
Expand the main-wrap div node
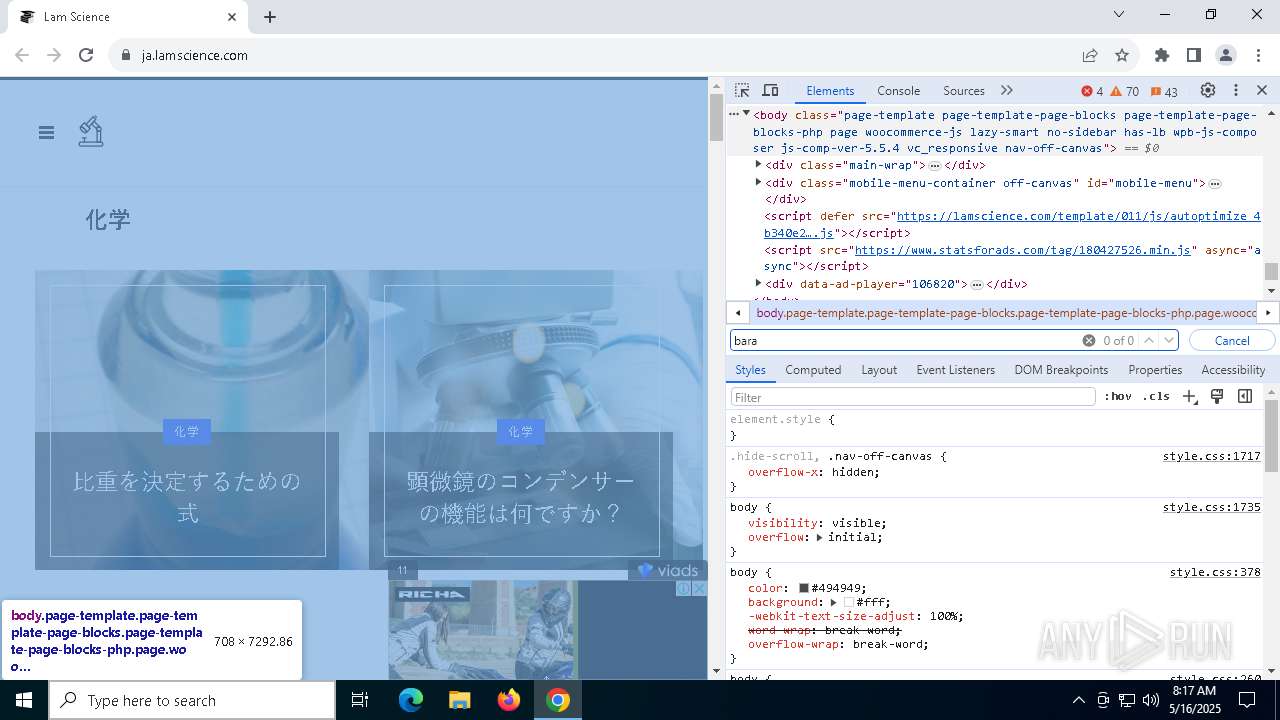[758, 164]
